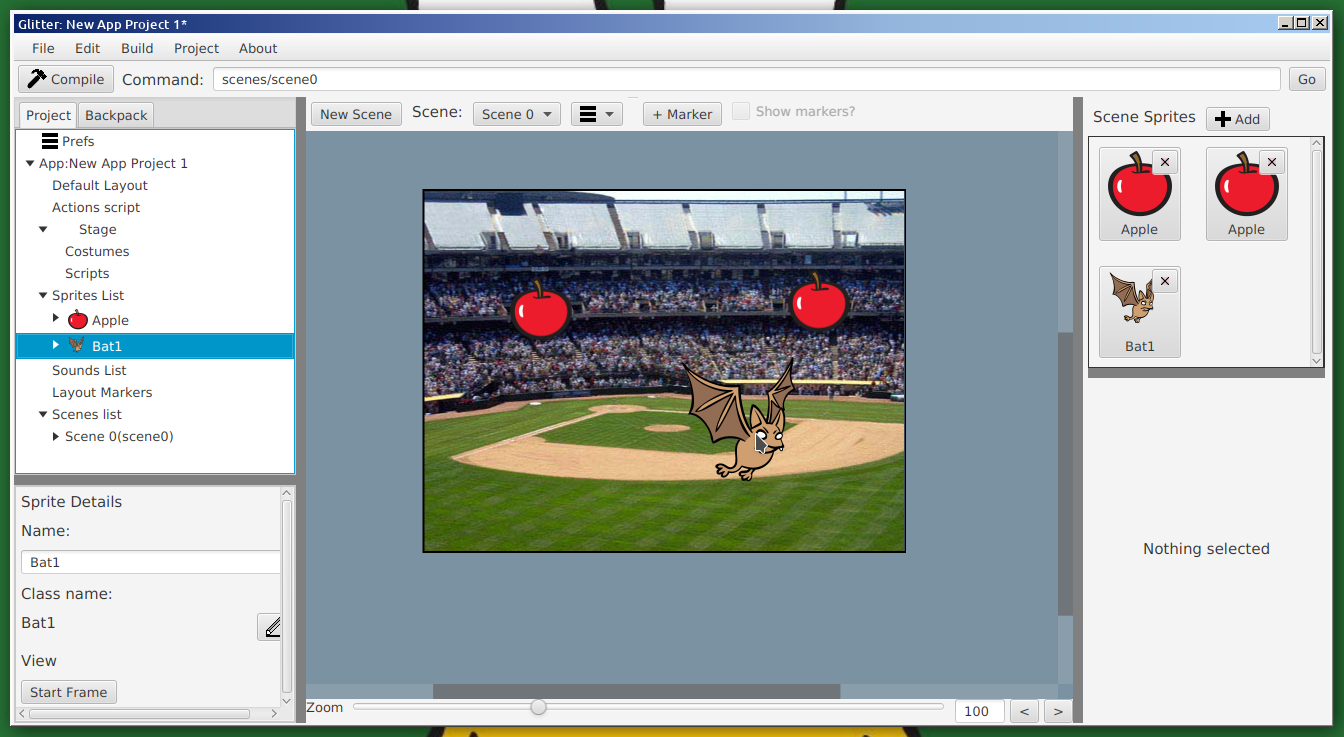Enable the Show markers checkbox
Viewport: 1344px width, 737px height.
click(x=741, y=112)
